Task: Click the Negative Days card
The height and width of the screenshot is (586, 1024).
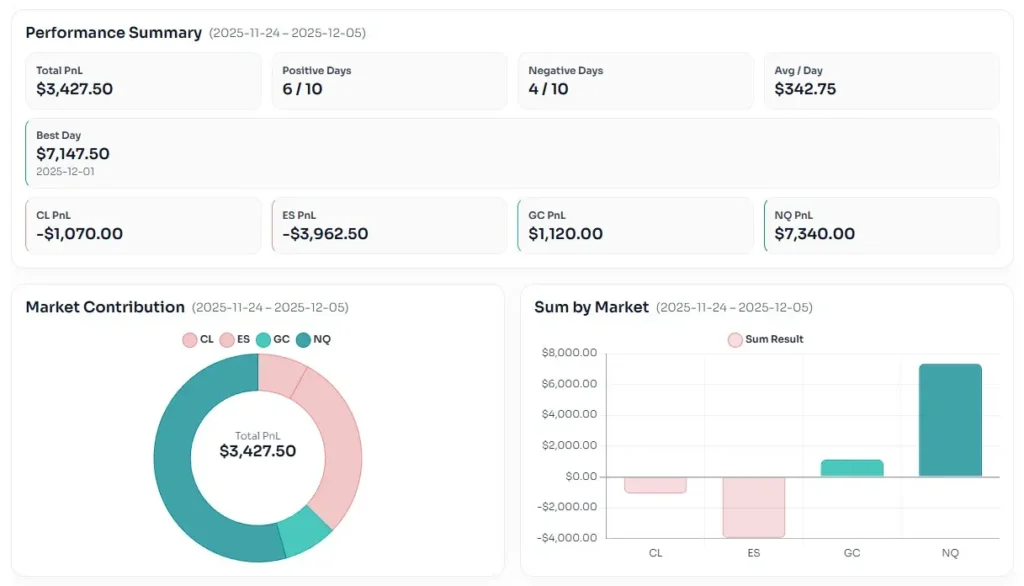Action: coord(635,81)
